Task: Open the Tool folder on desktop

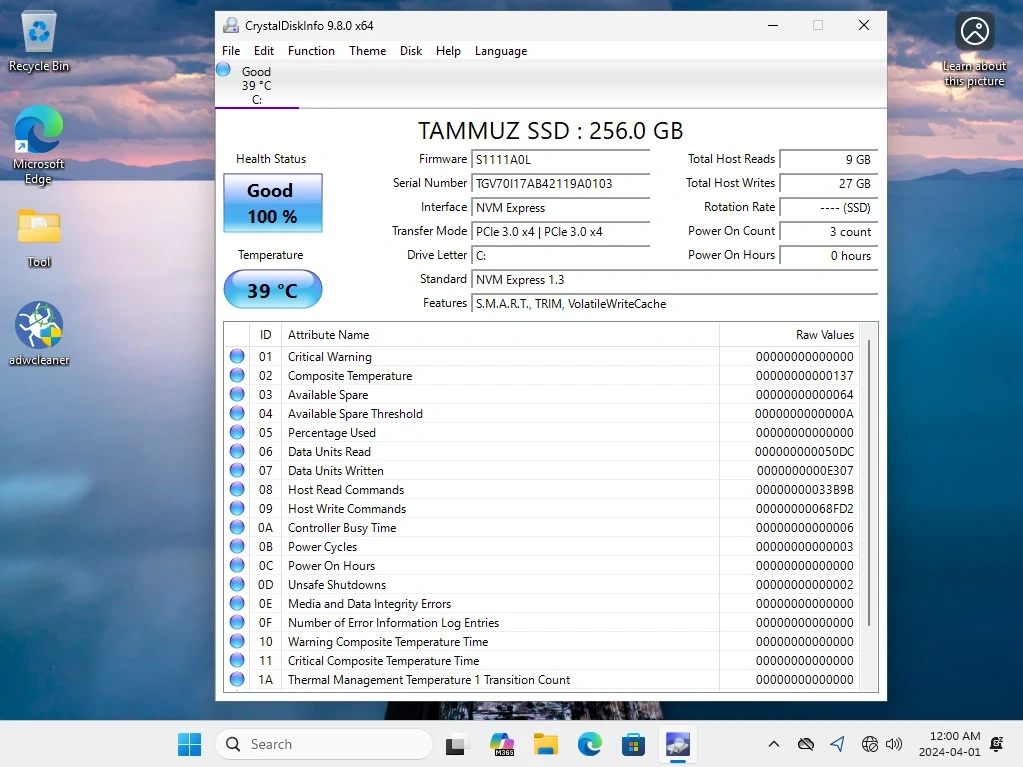Action: click(39, 228)
